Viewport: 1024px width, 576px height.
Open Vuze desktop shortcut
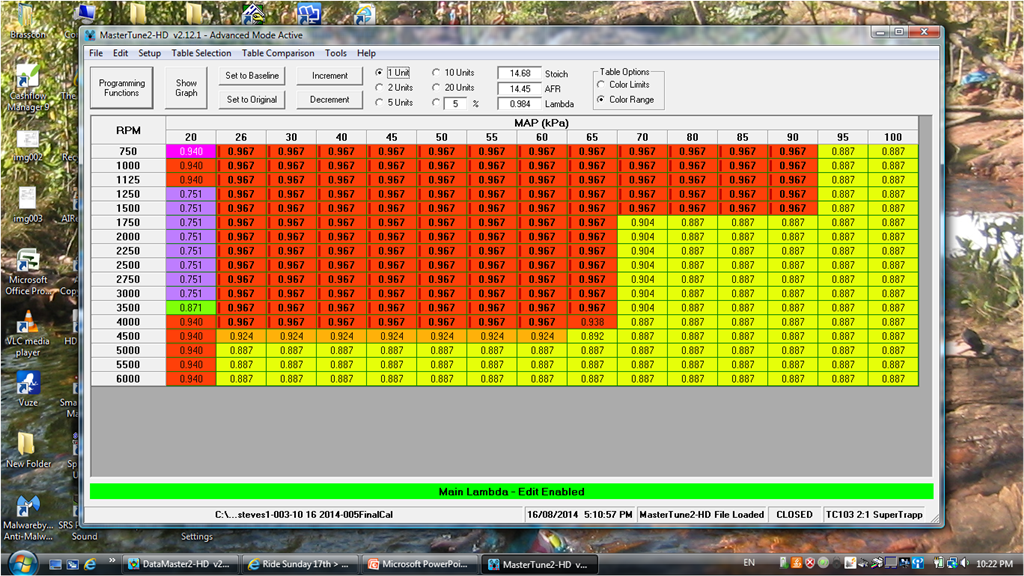point(27,389)
